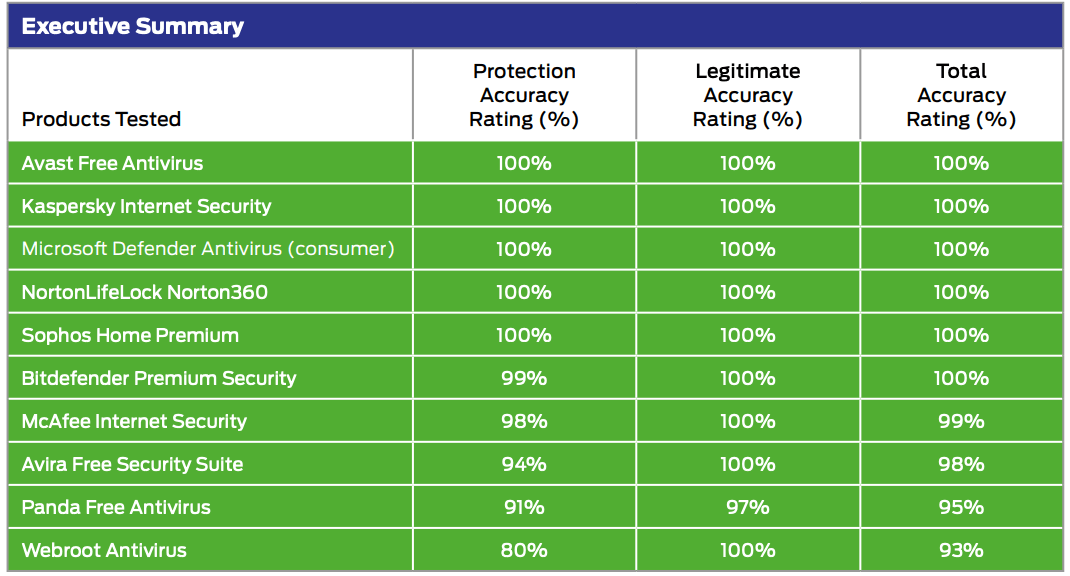
Task: Click the Sophos Home Premium row label
Action: (130, 335)
